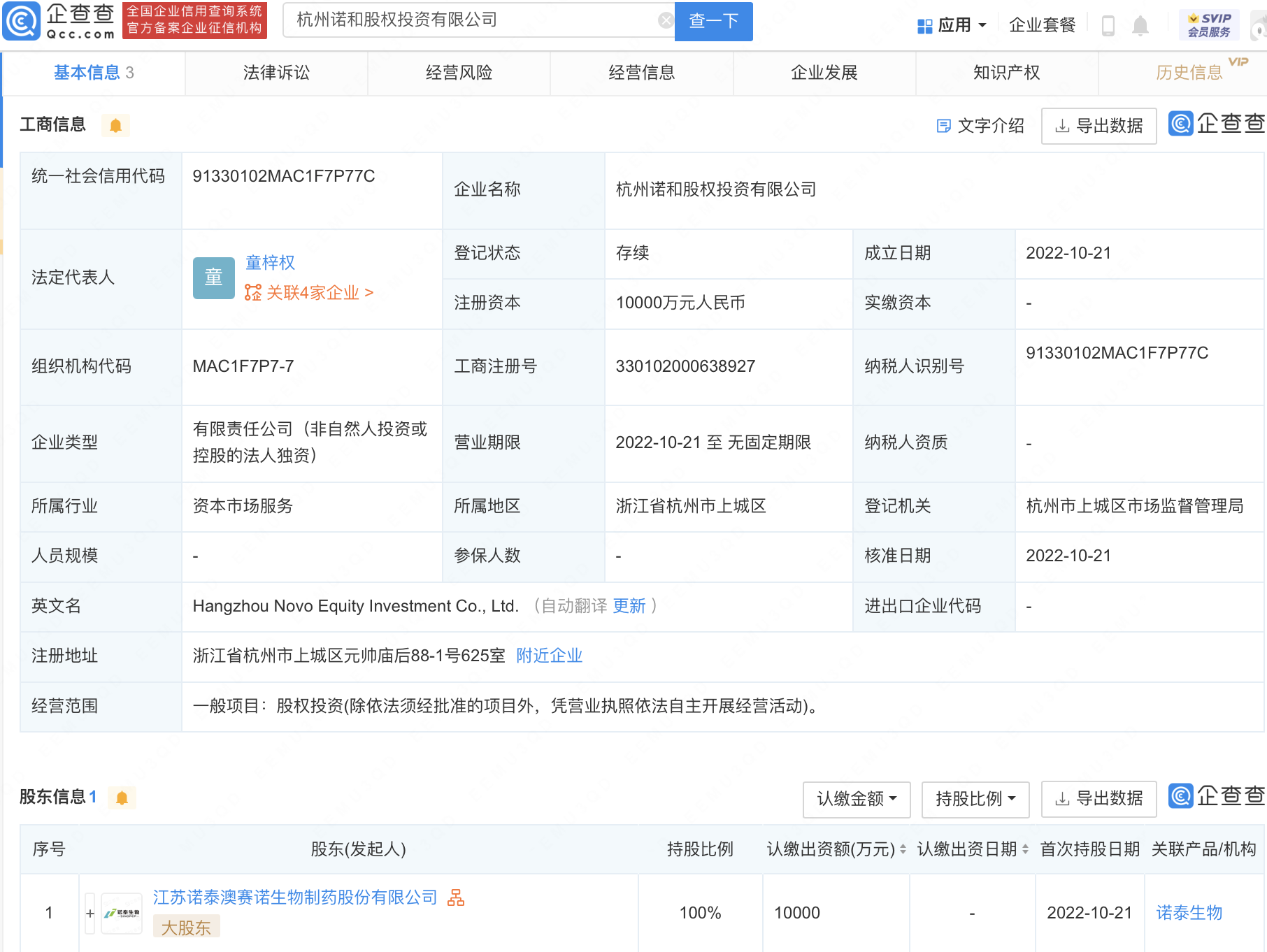Open the mobile app phone icon
1267x952 pixels.
tap(1108, 25)
